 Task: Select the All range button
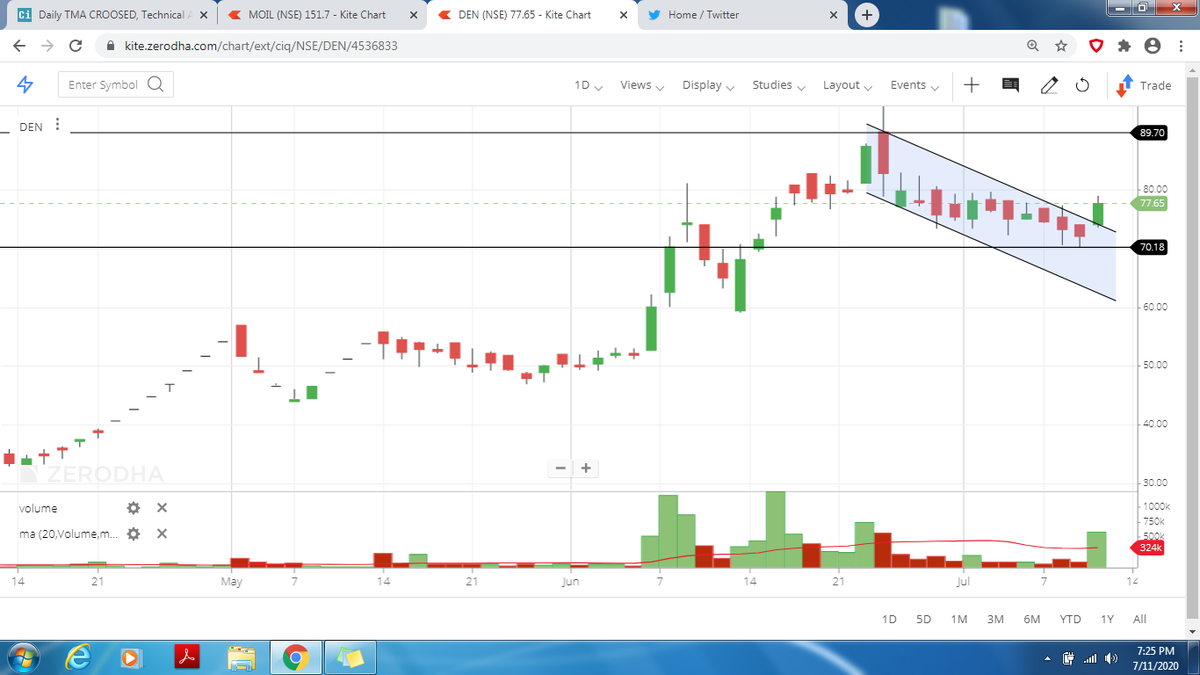point(1139,619)
